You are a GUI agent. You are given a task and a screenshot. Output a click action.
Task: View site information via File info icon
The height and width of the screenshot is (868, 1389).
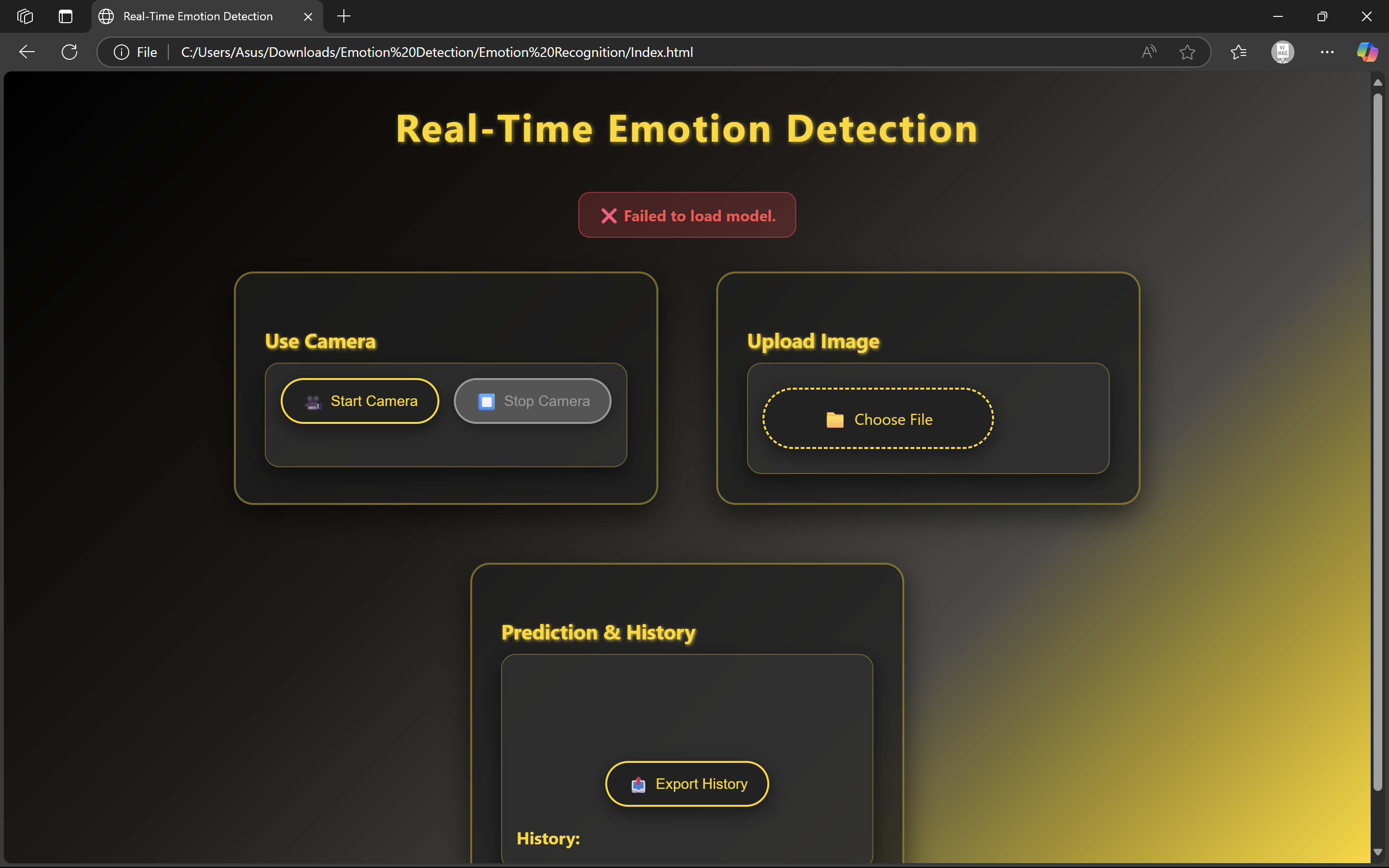click(122, 52)
